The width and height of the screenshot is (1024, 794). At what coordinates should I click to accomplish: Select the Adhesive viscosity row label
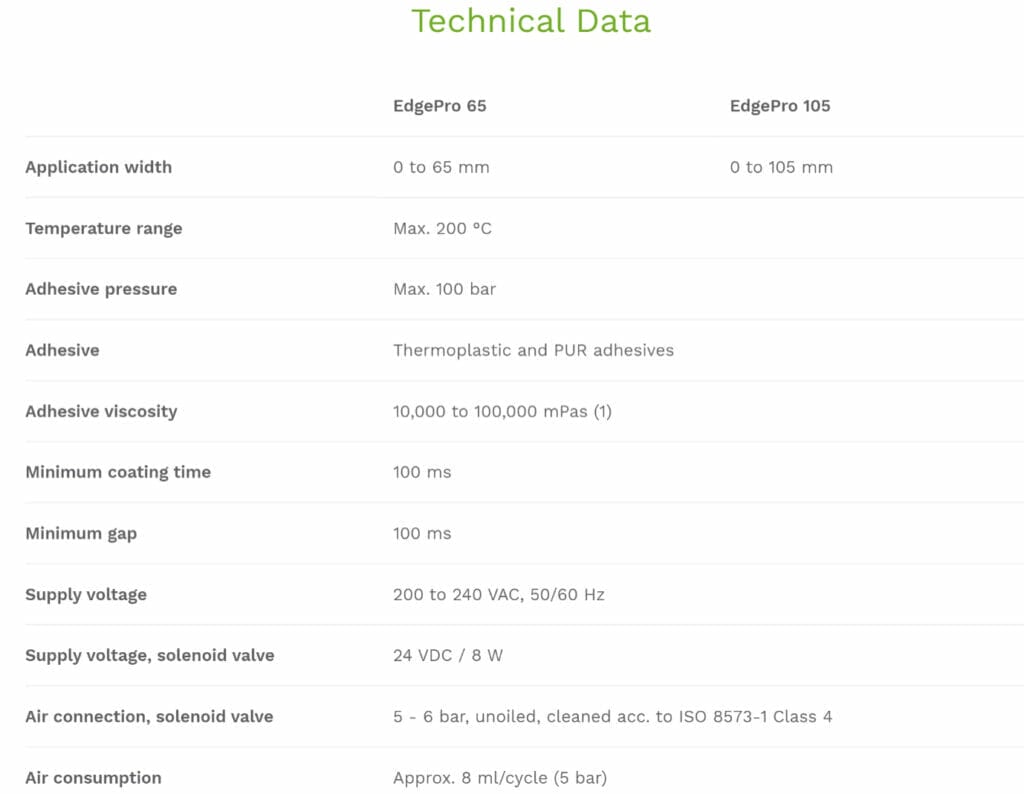click(x=101, y=411)
